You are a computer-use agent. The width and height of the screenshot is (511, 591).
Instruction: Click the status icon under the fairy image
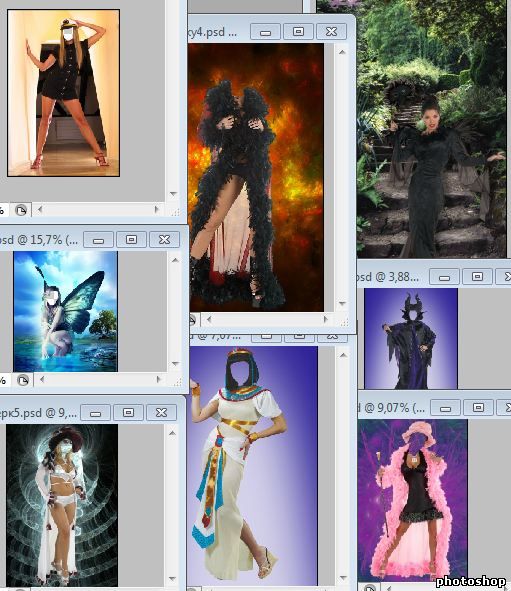(23, 381)
